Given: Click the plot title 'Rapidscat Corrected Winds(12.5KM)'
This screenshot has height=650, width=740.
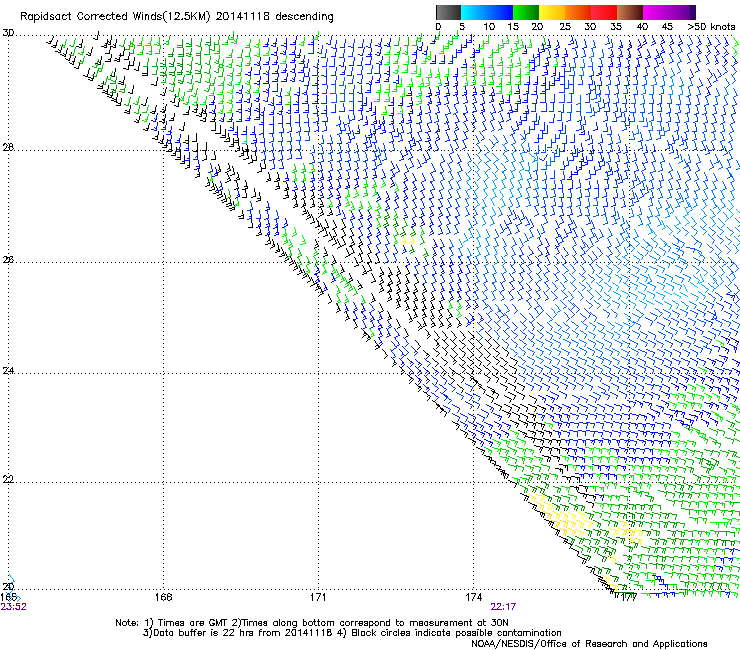Looking at the screenshot, I should [x=115, y=17].
